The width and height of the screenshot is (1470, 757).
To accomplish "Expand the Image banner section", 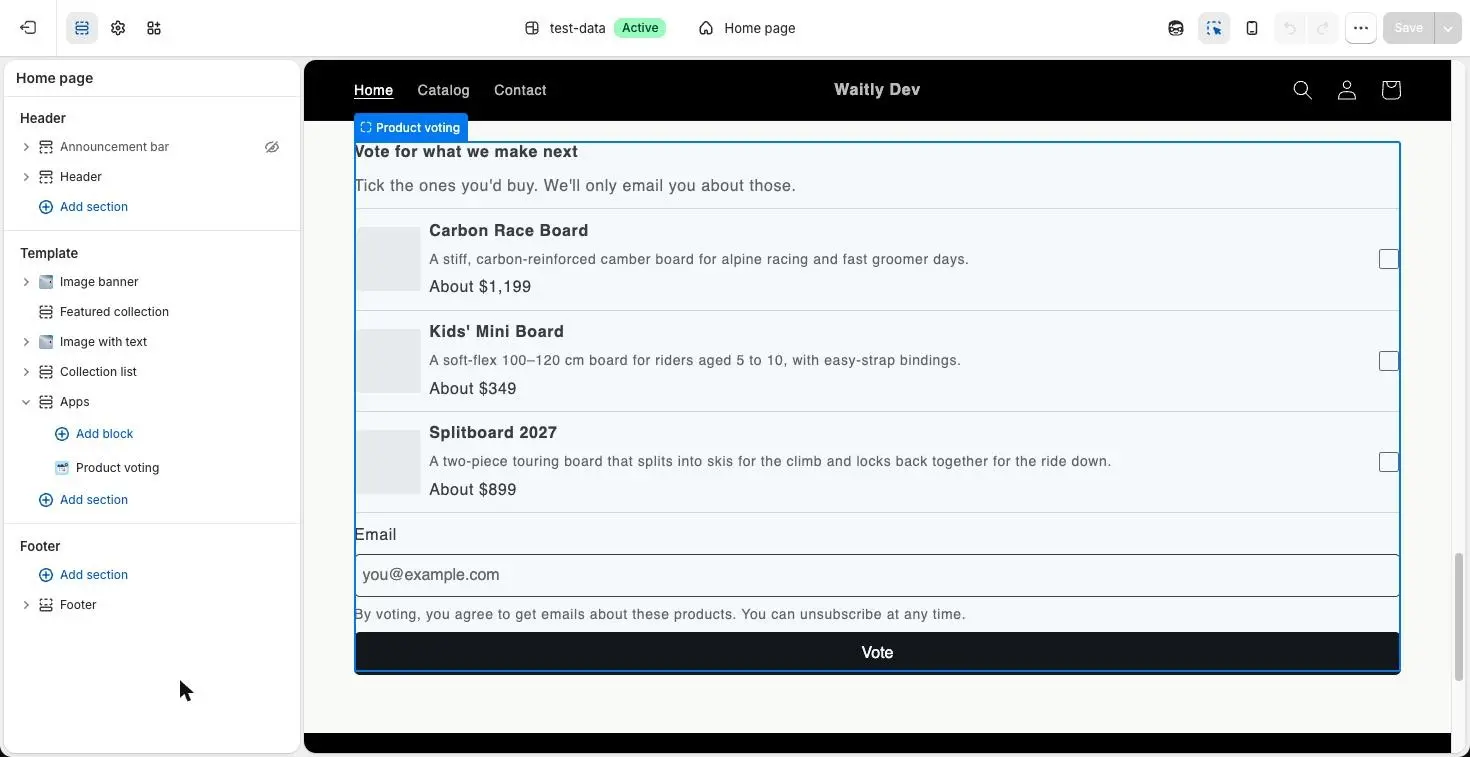I will (x=26, y=282).
